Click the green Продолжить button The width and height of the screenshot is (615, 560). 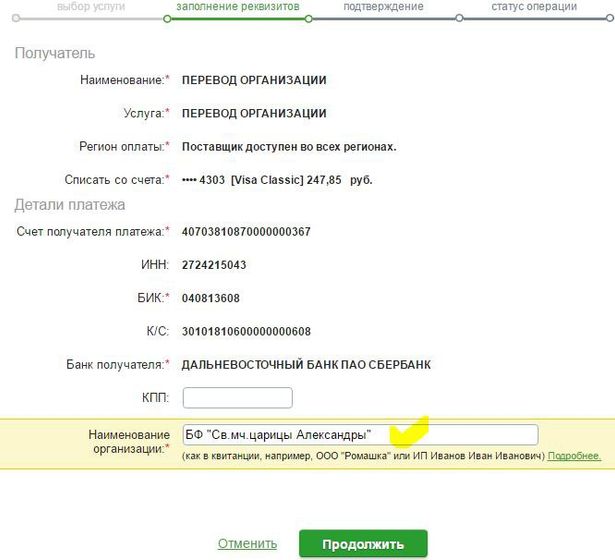363,544
